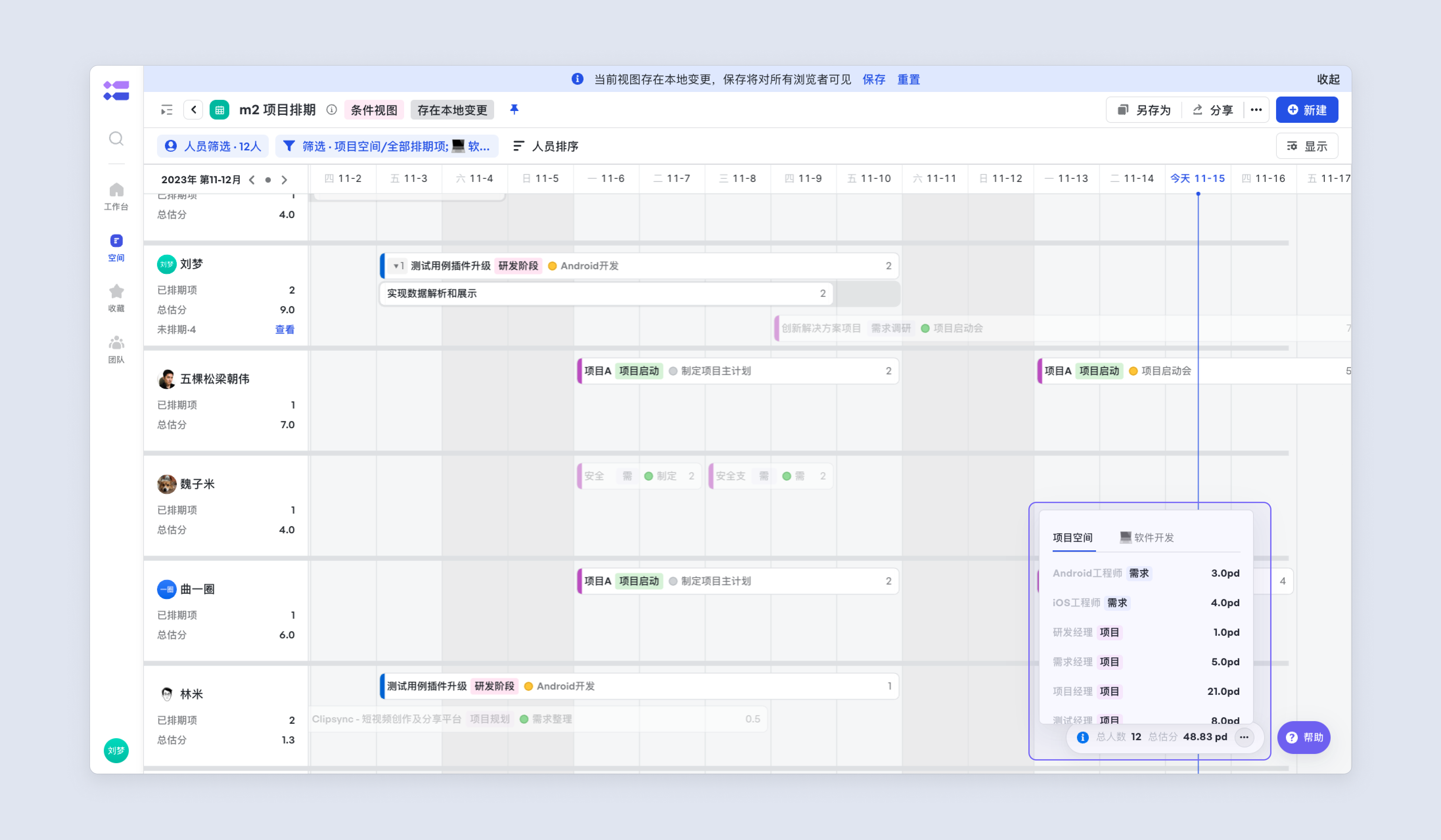
Task: Open 曲一圈's 制定项目主计划 task bar
Action: [738, 581]
